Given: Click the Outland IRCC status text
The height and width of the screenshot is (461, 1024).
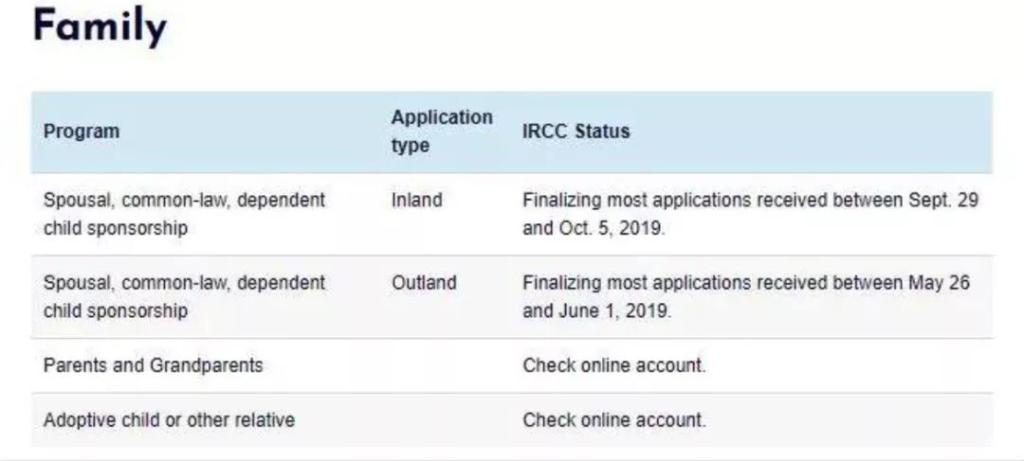Looking at the screenshot, I should [x=745, y=296].
